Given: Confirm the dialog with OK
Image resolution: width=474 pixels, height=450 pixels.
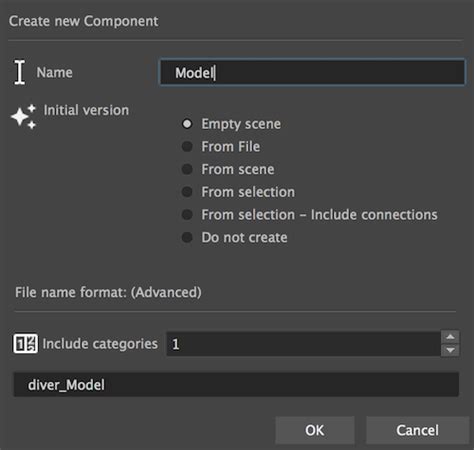Looking at the screenshot, I should coord(315,430).
